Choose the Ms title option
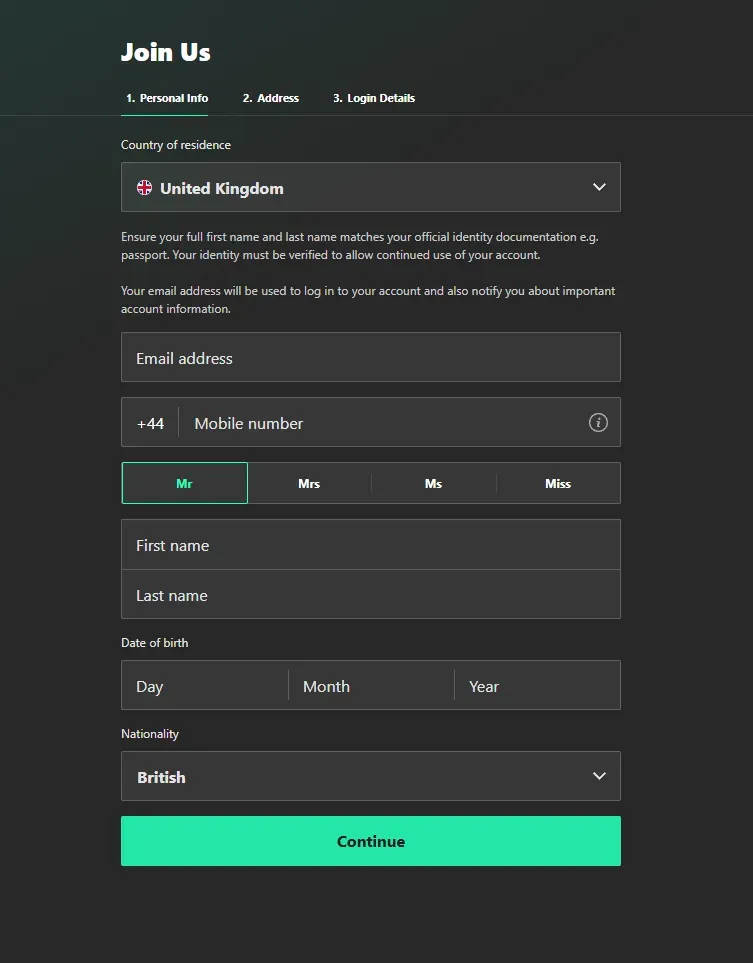Screen dimensions: 753x963 433,483
